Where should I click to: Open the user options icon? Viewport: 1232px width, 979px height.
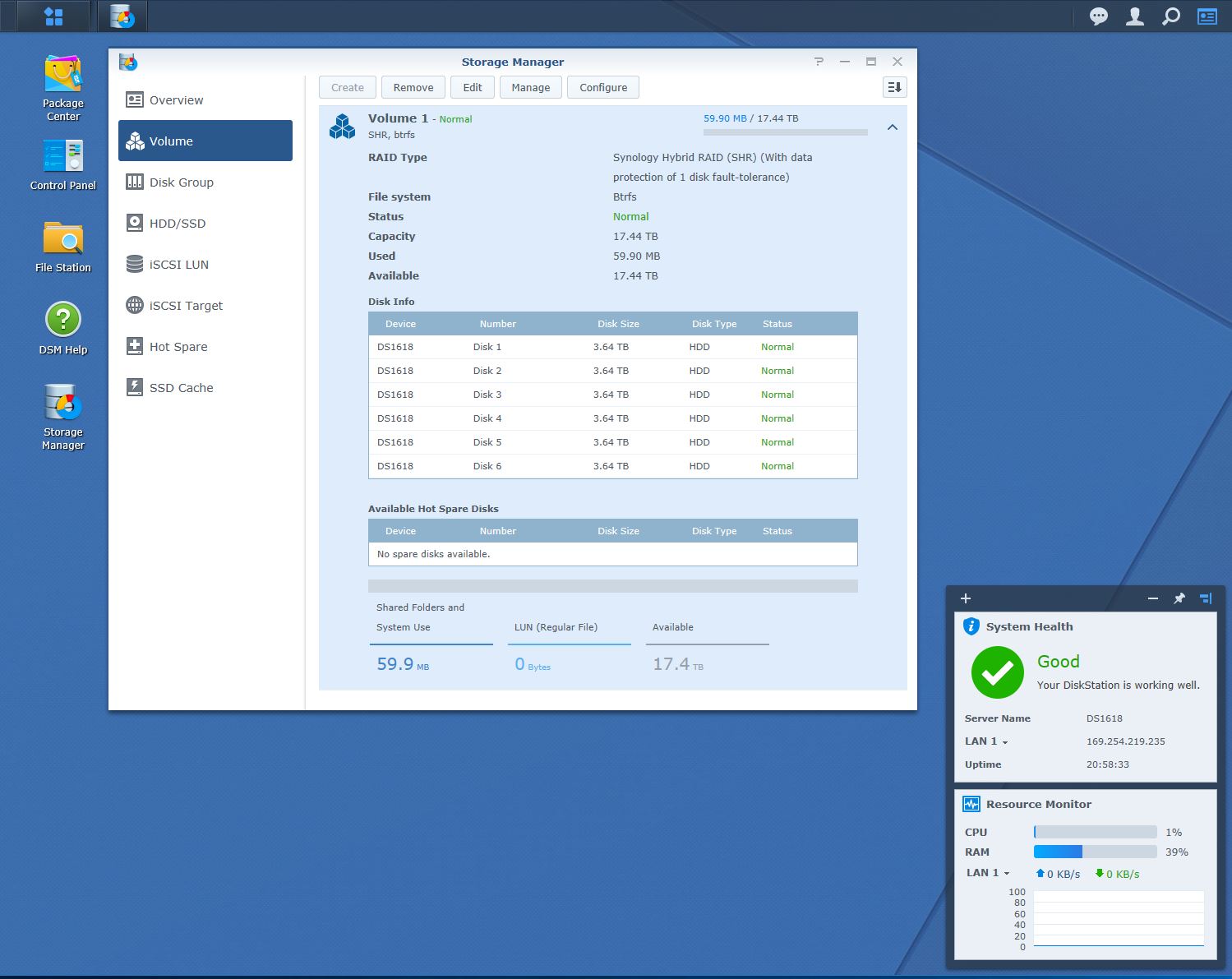coord(1134,16)
